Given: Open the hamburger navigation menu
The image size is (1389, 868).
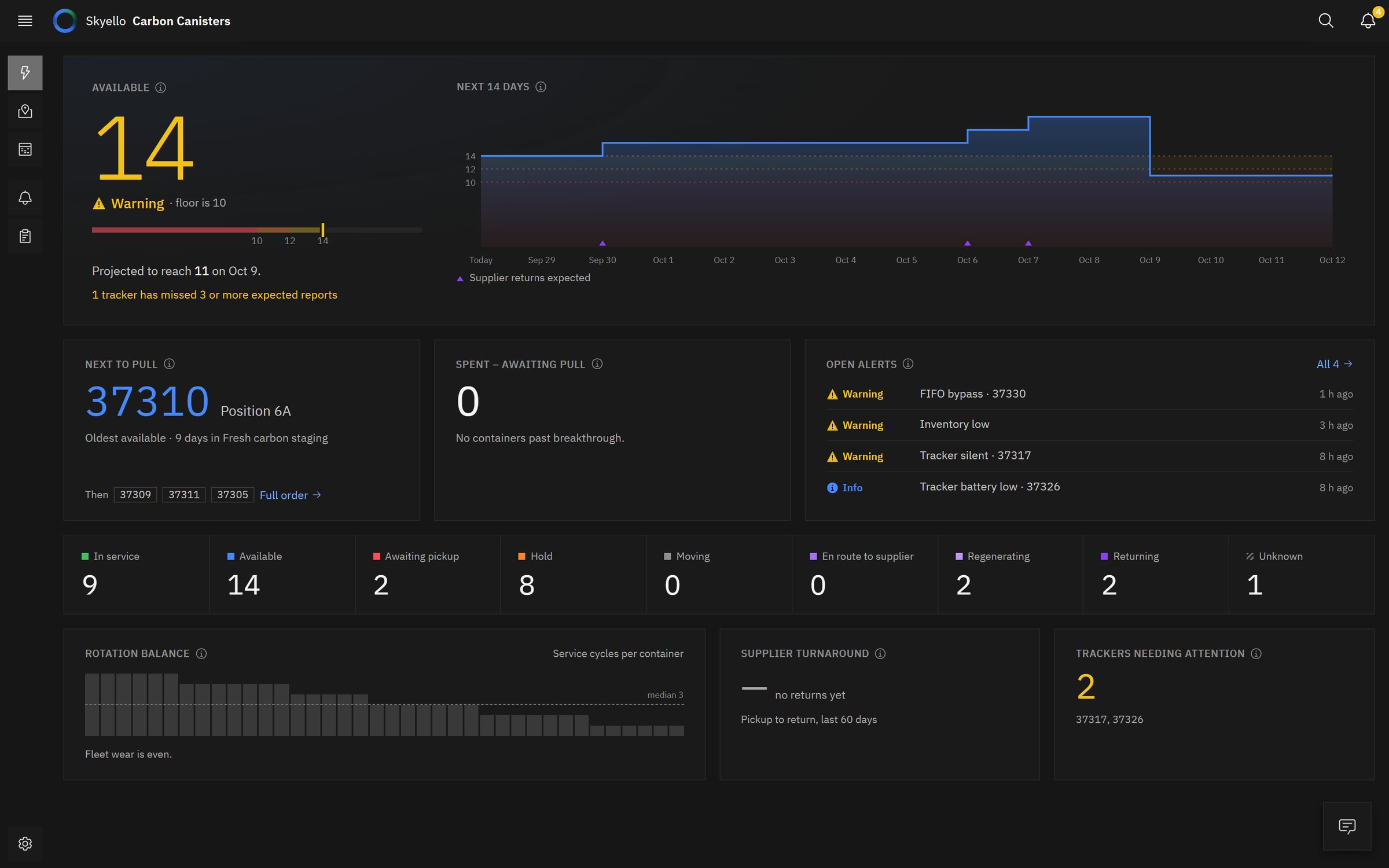Looking at the screenshot, I should [x=25, y=21].
